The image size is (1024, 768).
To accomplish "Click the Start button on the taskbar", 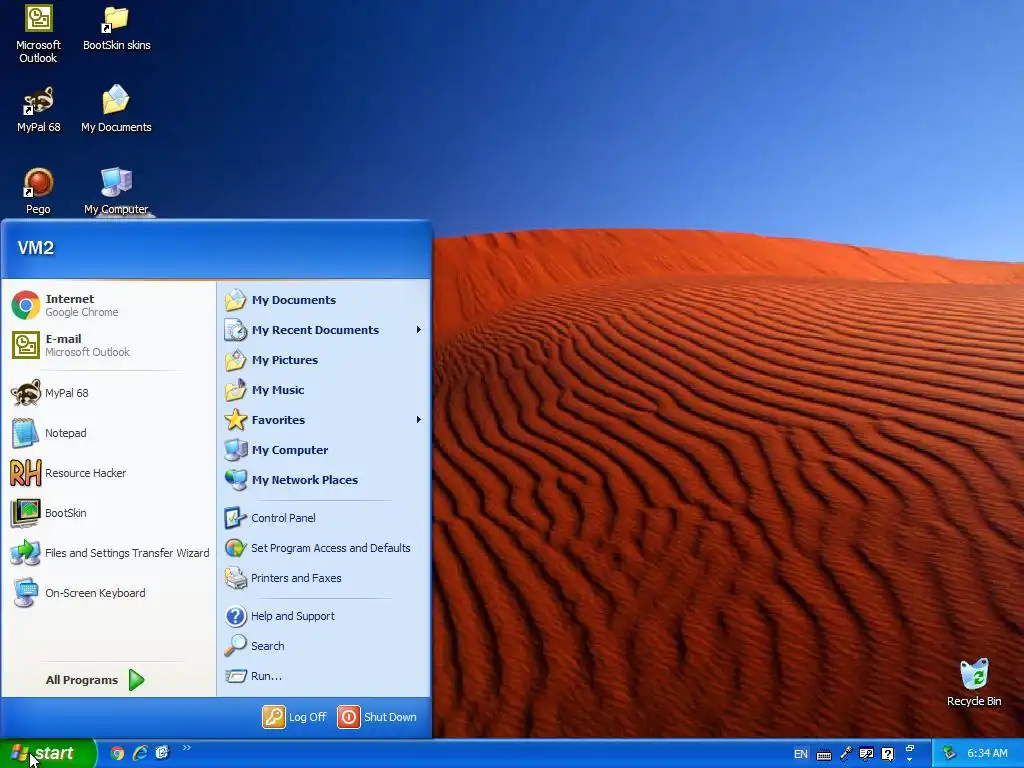I will click(48, 754).
